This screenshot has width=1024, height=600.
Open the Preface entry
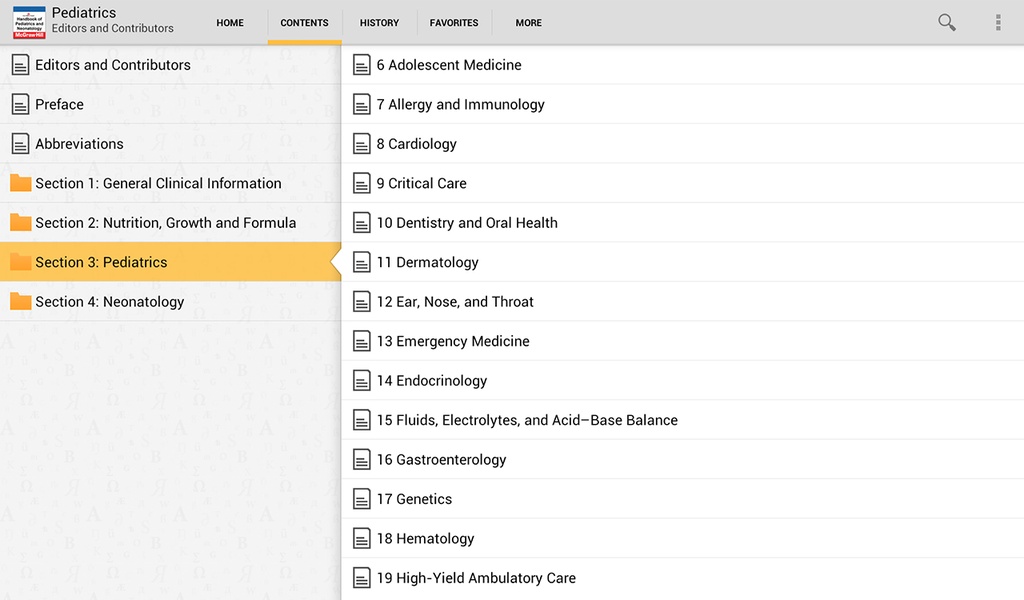coord(170,104)
